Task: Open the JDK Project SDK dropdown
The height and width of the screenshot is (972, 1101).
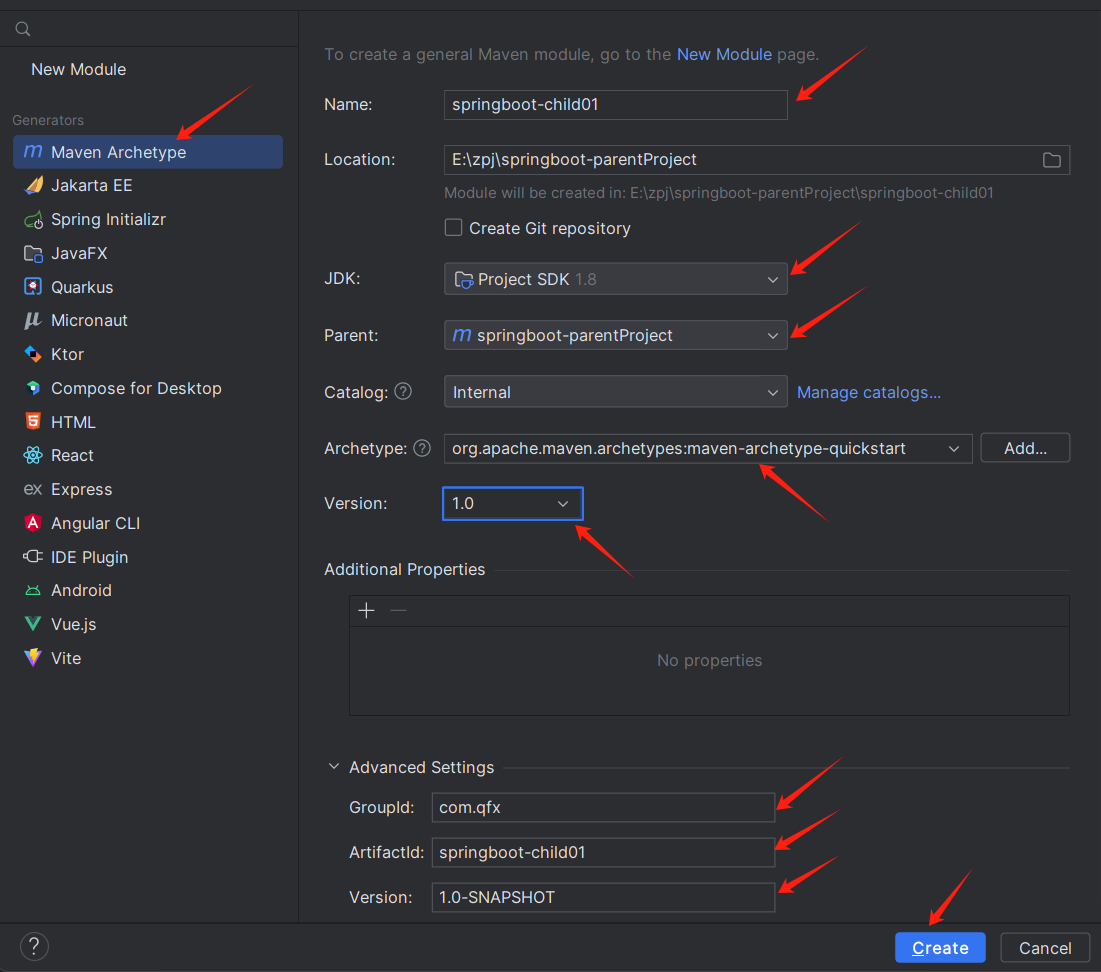Action: [615, 279]
